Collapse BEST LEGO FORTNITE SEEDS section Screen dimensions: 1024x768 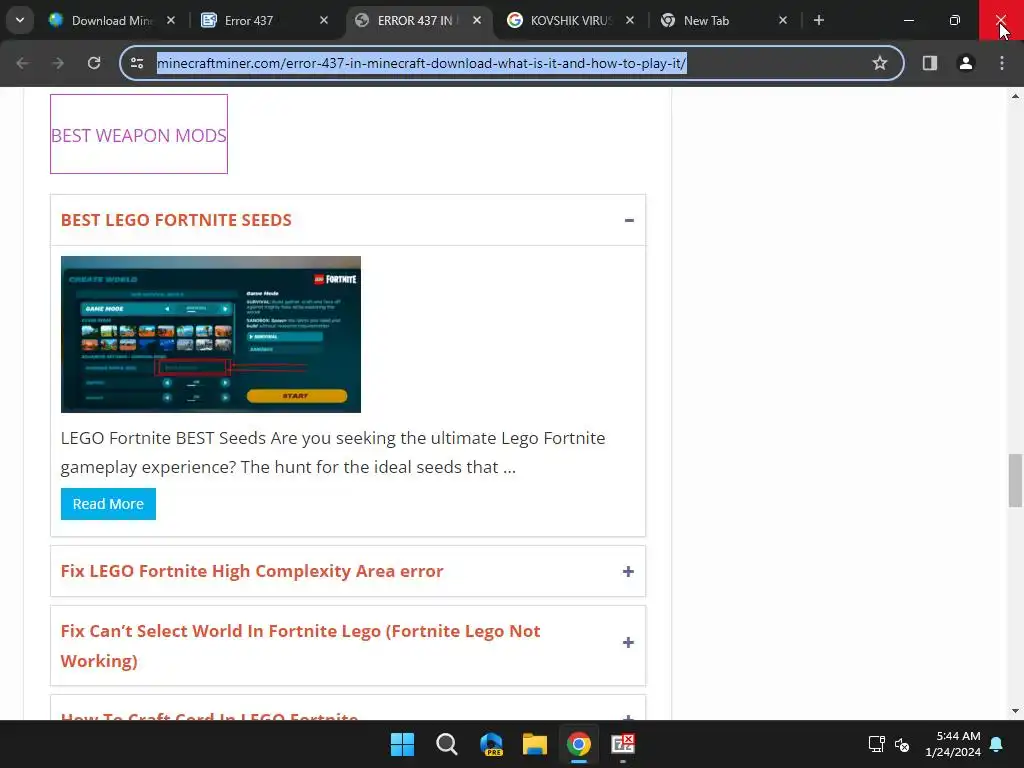coord(629,220)
